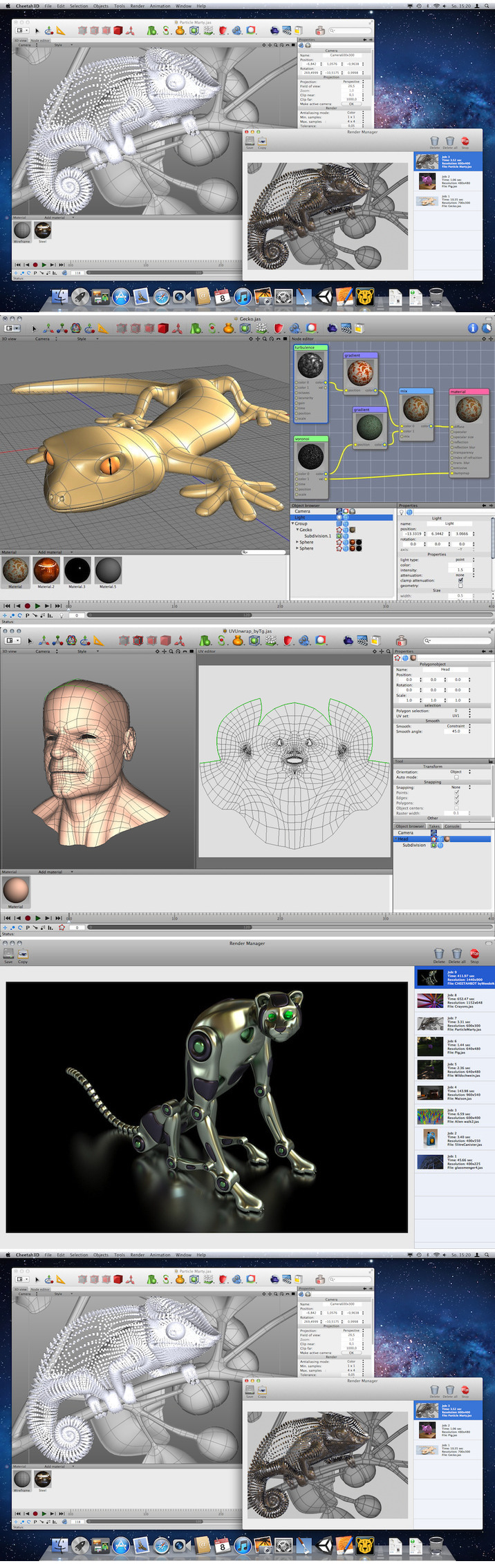The image size is (495, 1568).
Task: Select the red cube icon in Gecko.jas toolbar
Action: [x=163, y=329]
